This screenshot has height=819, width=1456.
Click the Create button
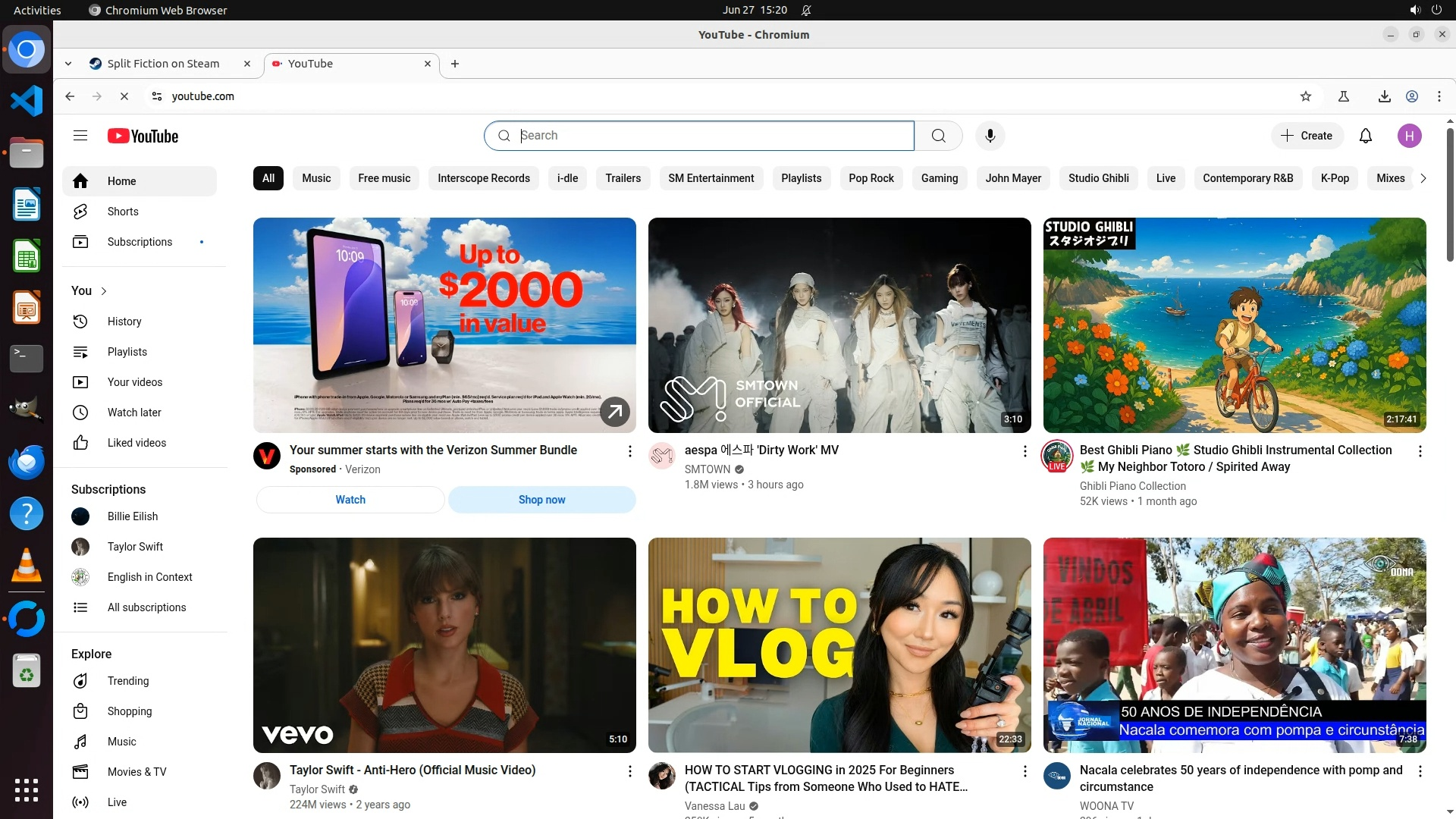[1307, 136]
